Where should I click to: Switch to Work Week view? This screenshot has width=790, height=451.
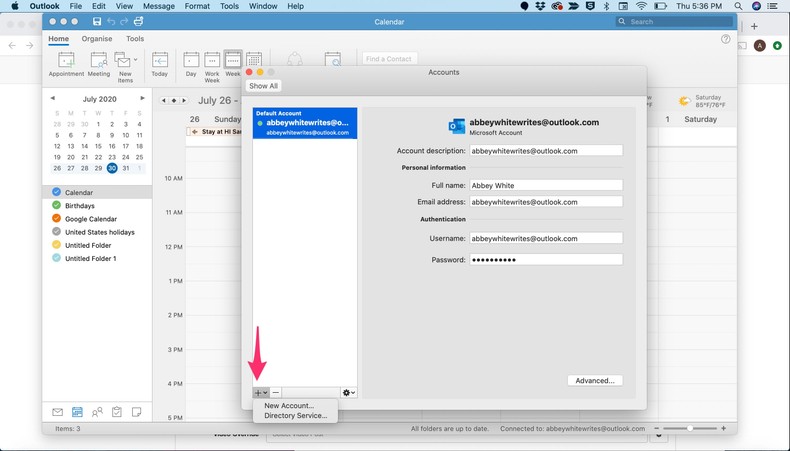point(212,63)
